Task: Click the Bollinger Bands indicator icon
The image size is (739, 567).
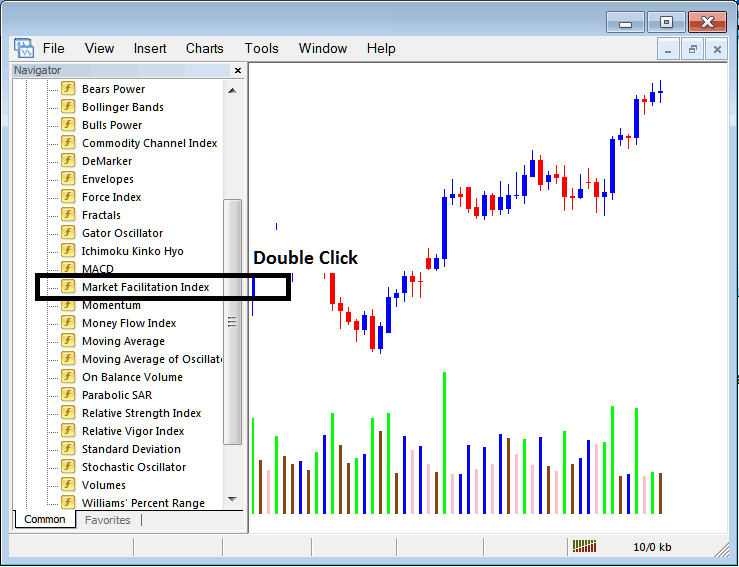Action: click(x=68, y=107)
